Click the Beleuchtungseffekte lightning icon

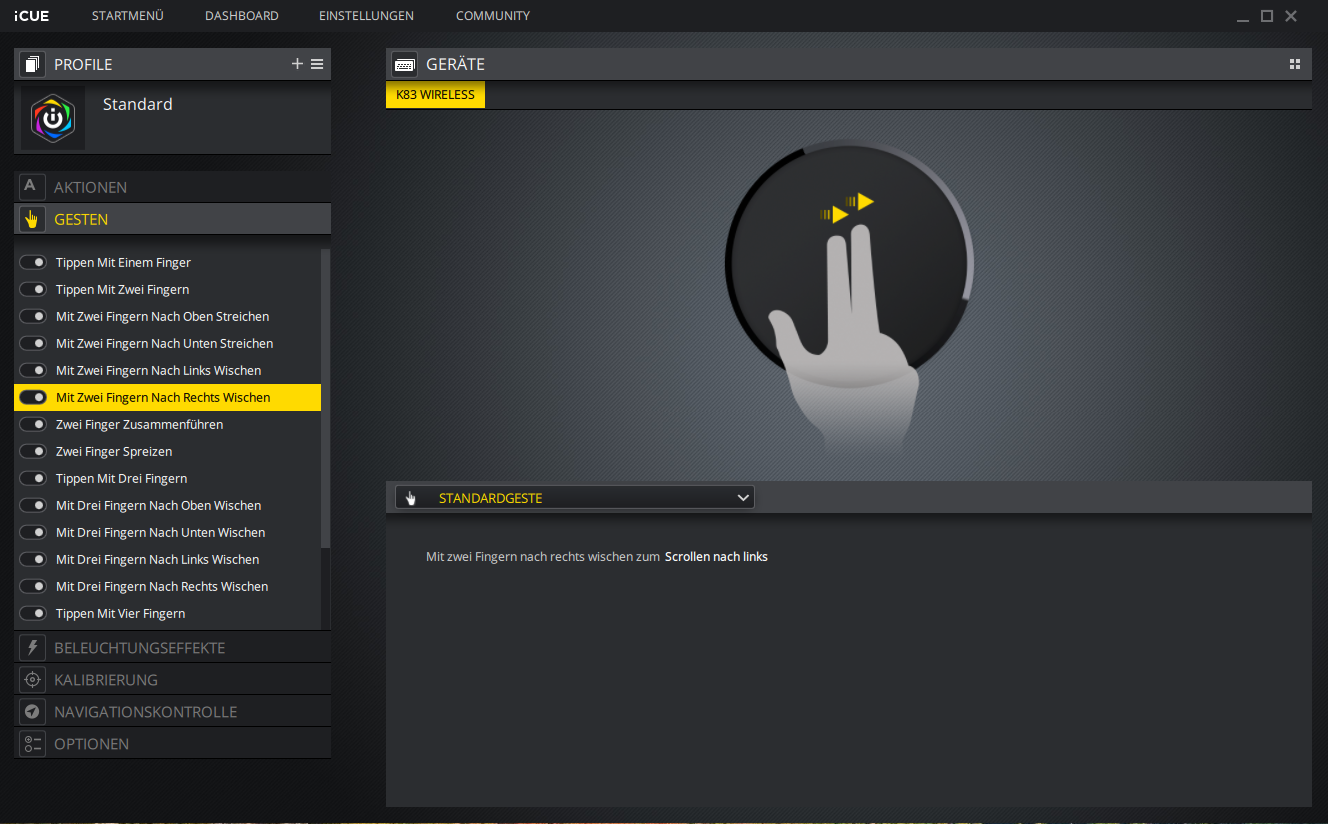(x=32, y=648)
